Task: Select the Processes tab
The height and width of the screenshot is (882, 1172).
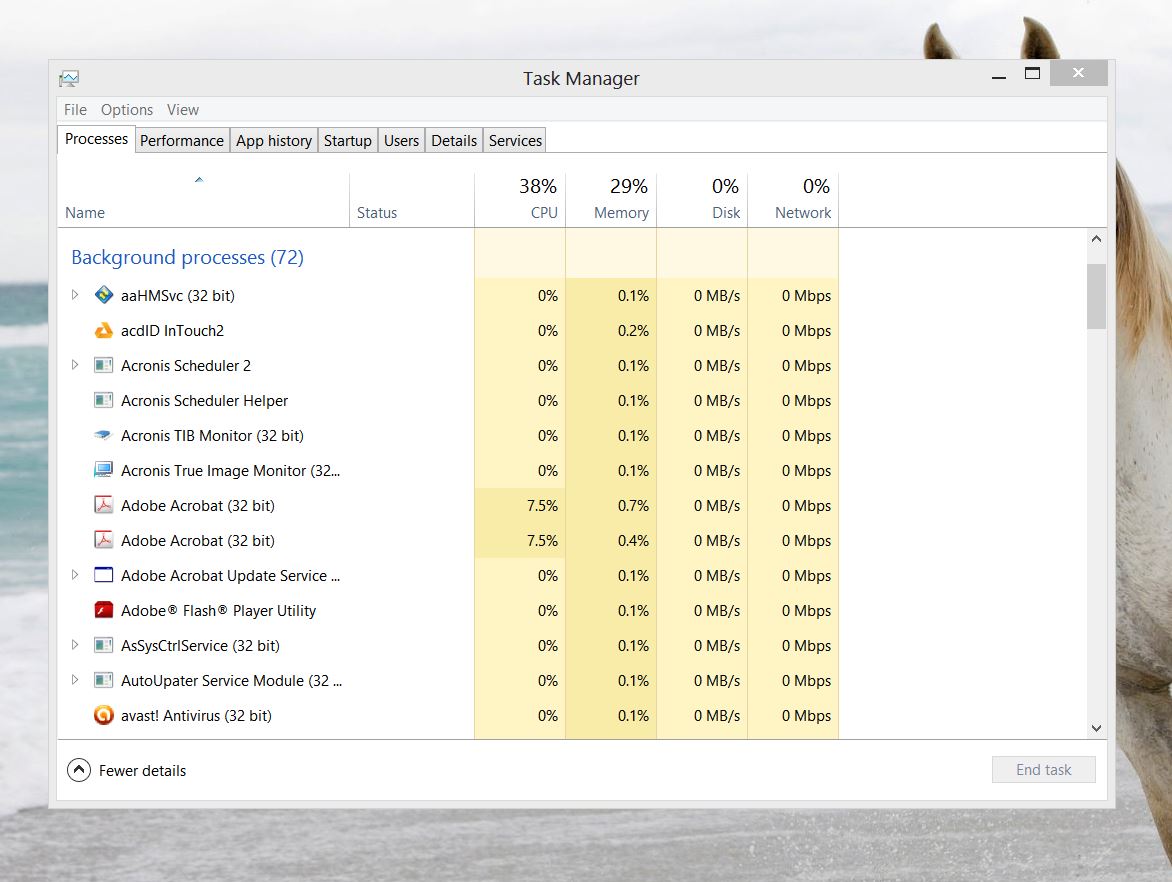Action: 96,139
